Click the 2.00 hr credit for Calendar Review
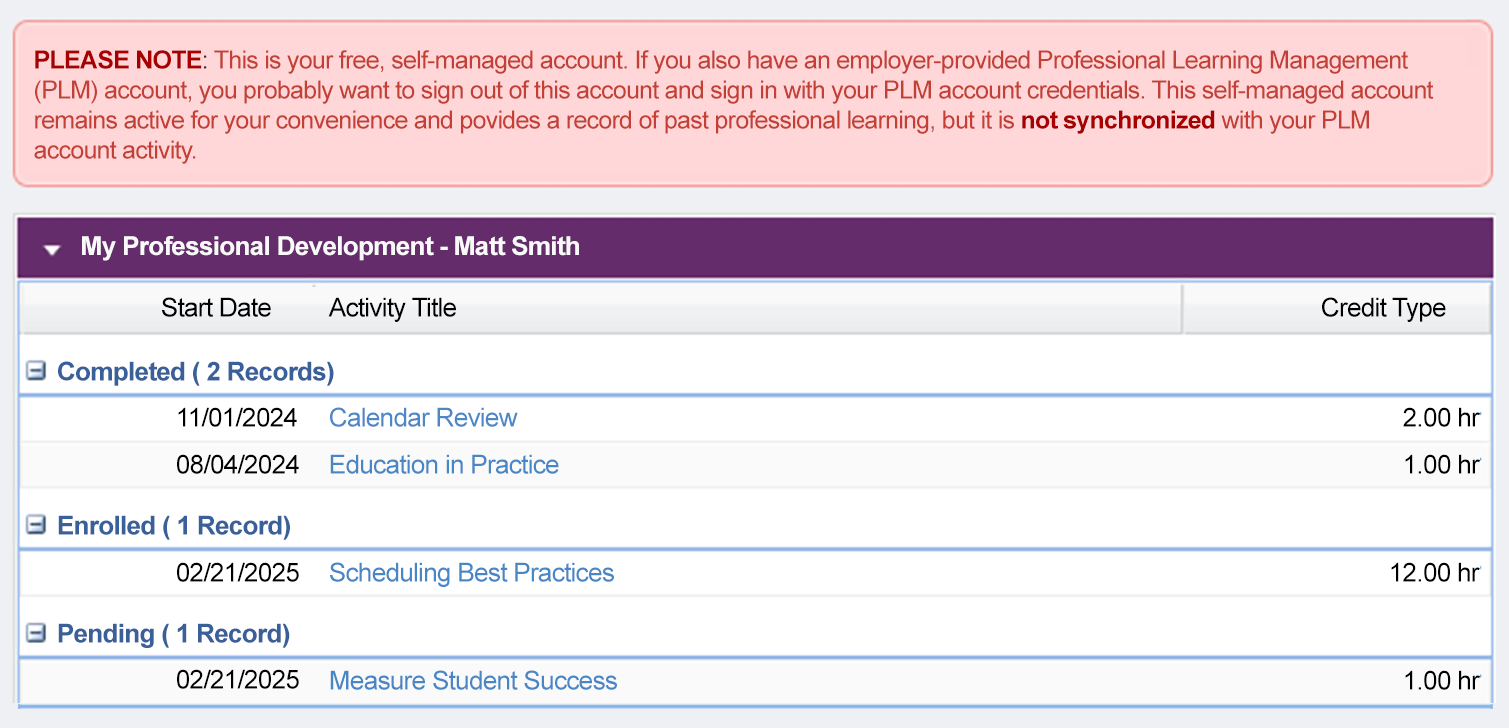This screenshot has width=1509, height=728. click(x=1441, y=417)
